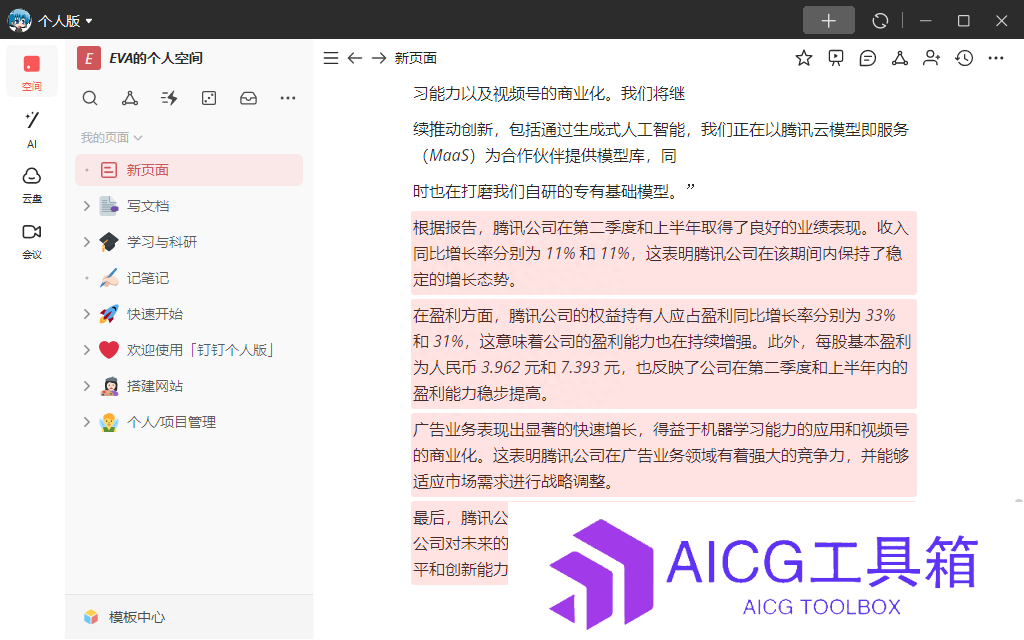Open the quick capture lightning icon
This screenshot has width=1024, height=640.
point(169,98)
